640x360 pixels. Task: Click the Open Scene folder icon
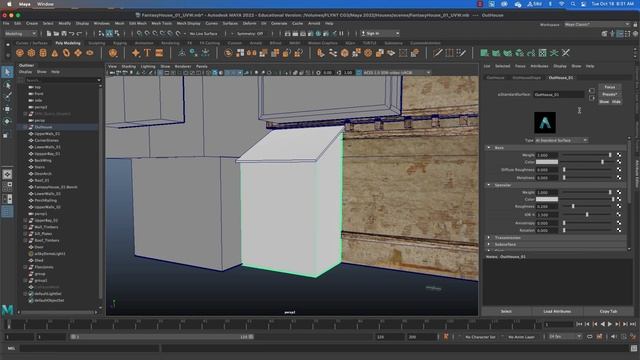click(x=56, y=33)
